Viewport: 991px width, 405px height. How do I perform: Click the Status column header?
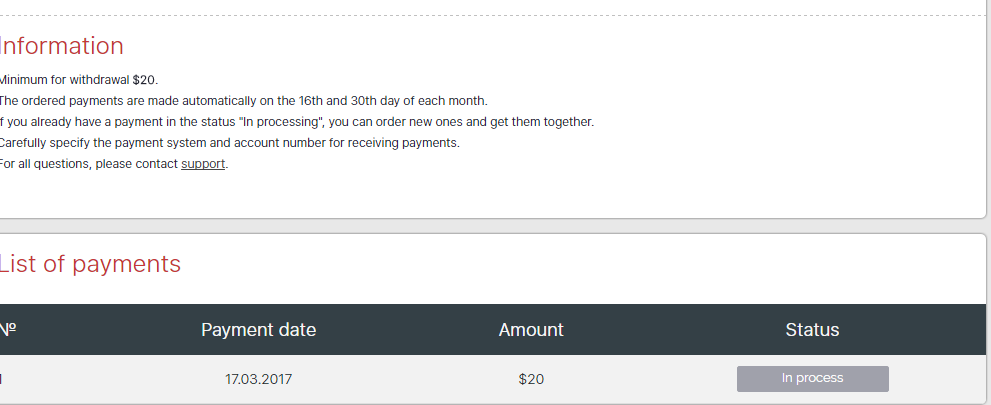pos(812,330)
